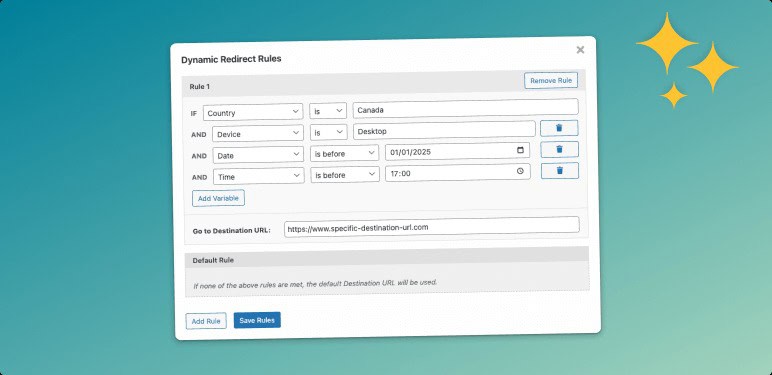Open the 'is' operator dropdown for Country
The width and height of the screenshot is (772, 375).
tap(328, 111)
